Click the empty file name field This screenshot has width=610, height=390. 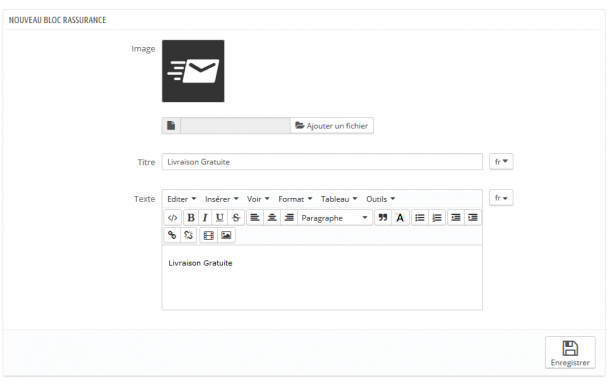(x=235, y=126)
